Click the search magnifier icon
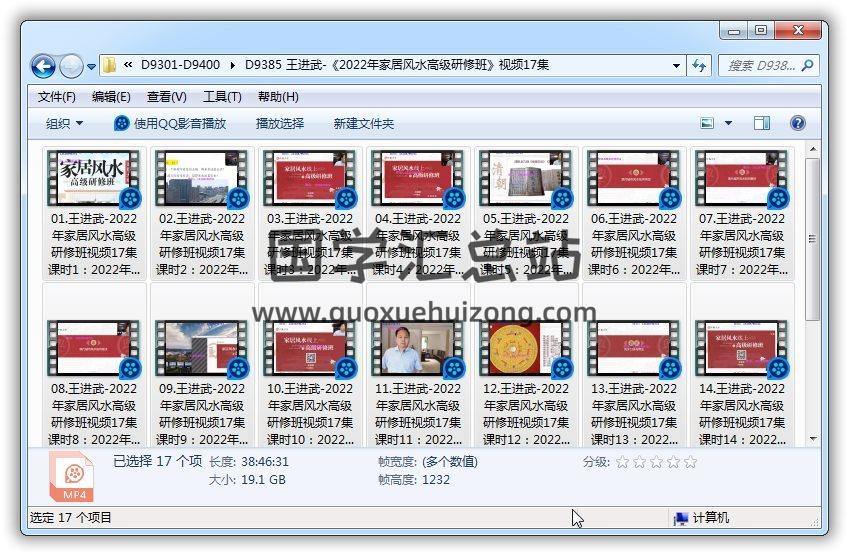The height and width of the screenshot is (556, 849). [x=807, y=65]
